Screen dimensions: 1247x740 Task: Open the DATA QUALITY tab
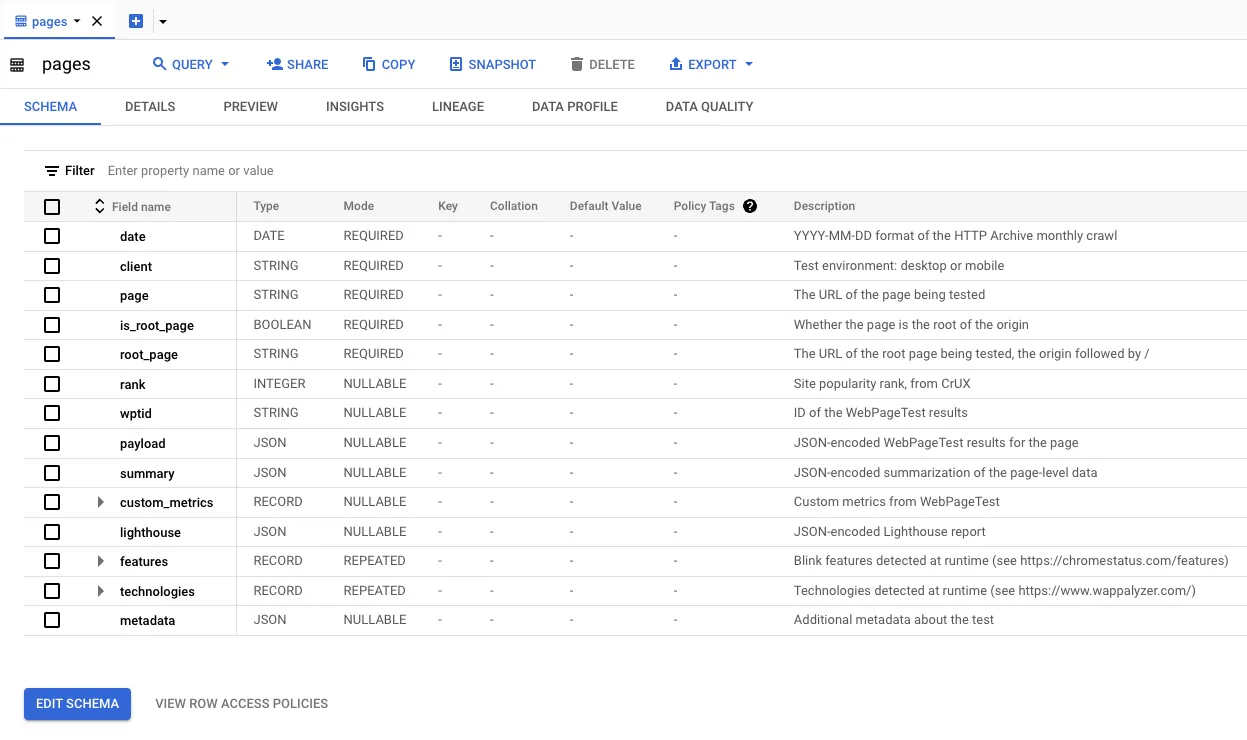pyautogui.click(x=709, y=106)
